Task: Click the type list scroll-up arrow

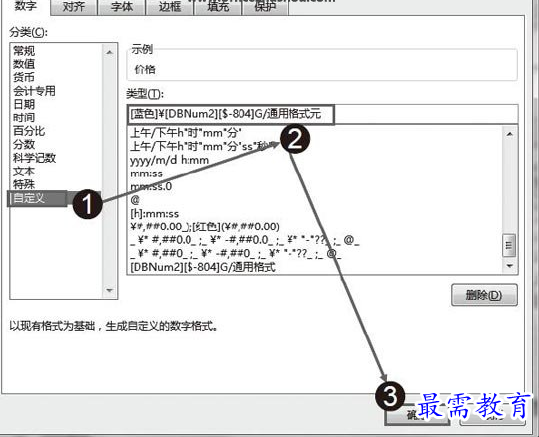Action: click(x=510, y=134)
